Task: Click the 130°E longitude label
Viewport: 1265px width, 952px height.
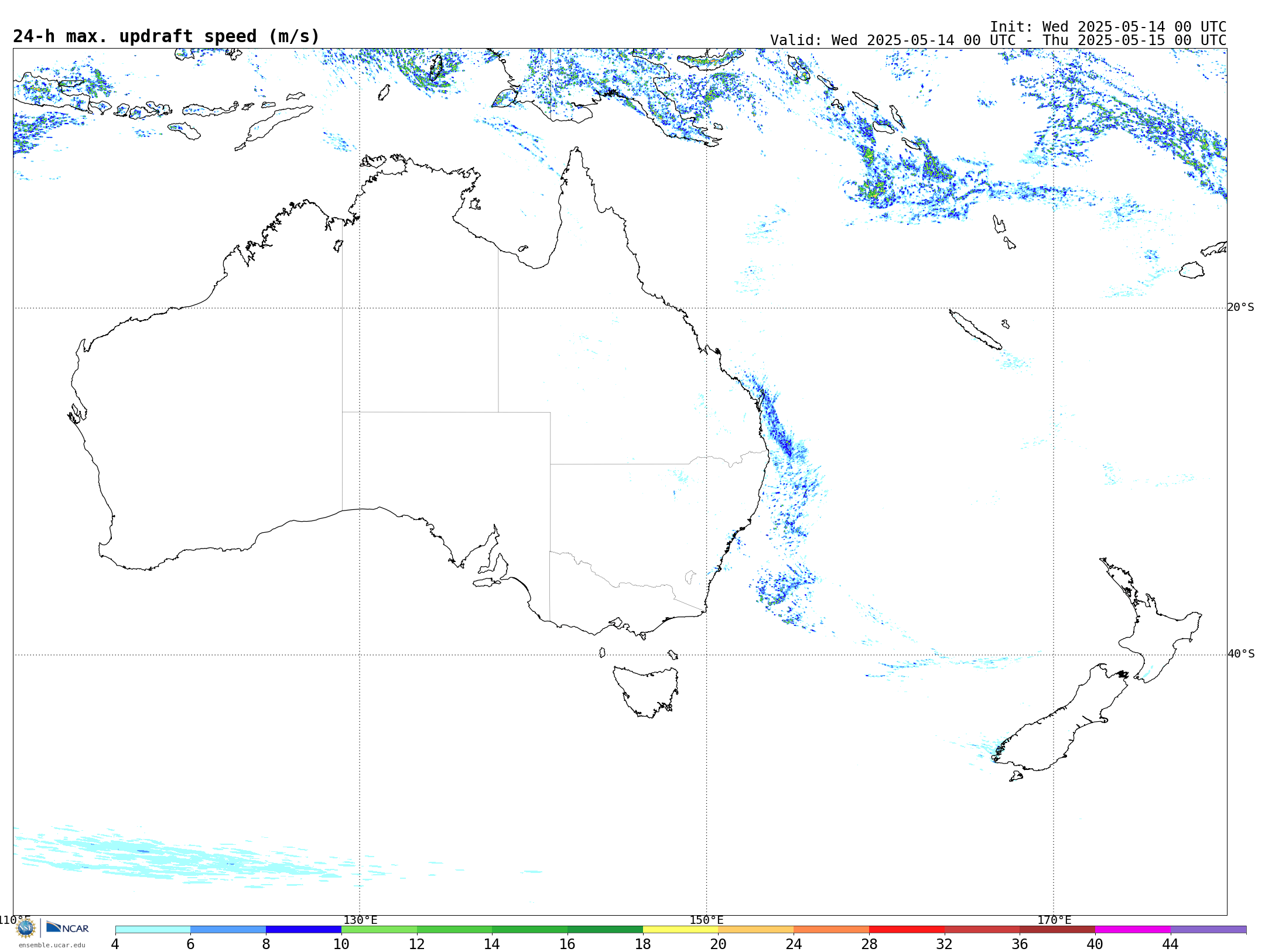Action: [360, 920]
